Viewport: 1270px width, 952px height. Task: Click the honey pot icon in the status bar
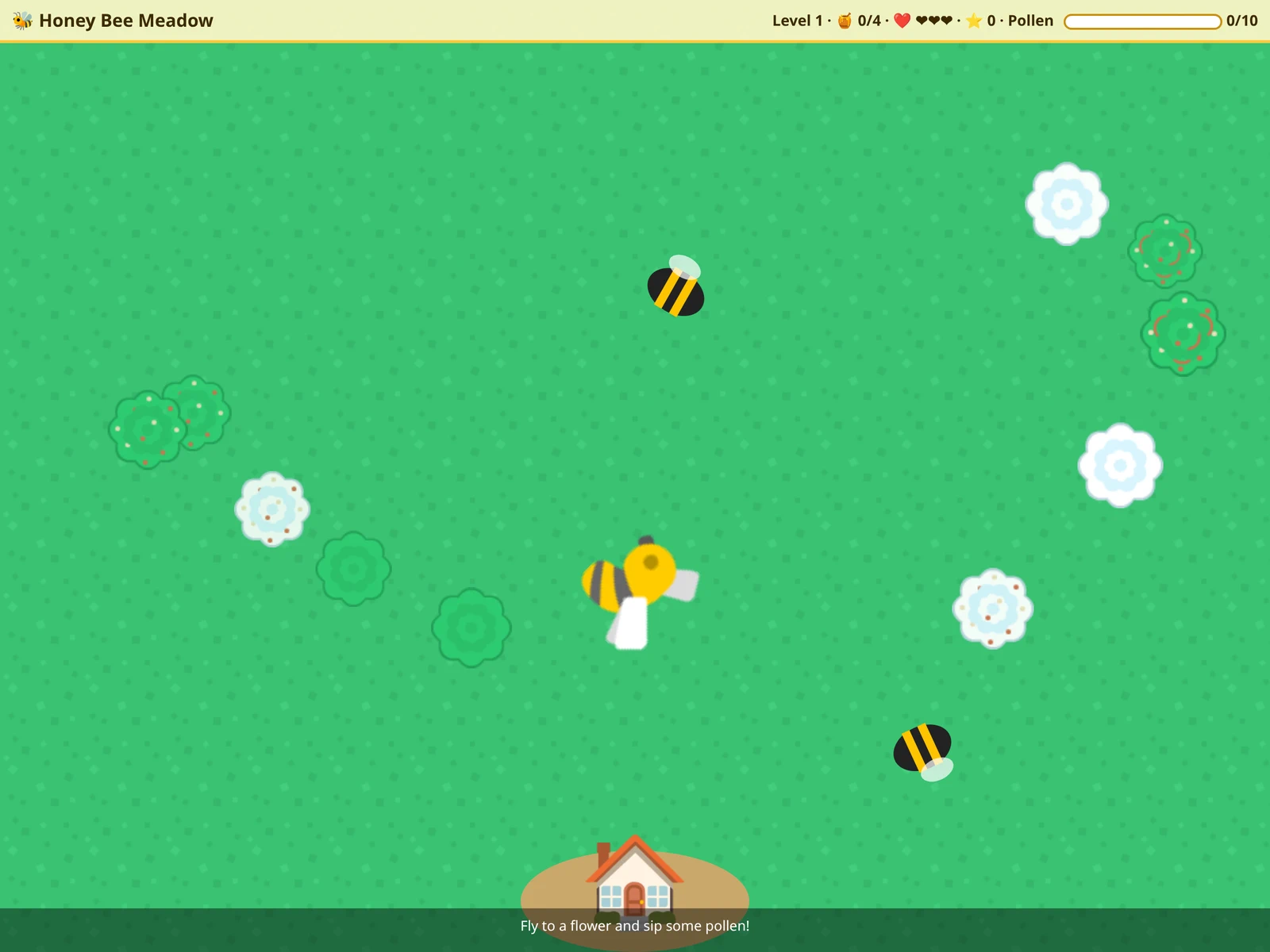(845, 21)
